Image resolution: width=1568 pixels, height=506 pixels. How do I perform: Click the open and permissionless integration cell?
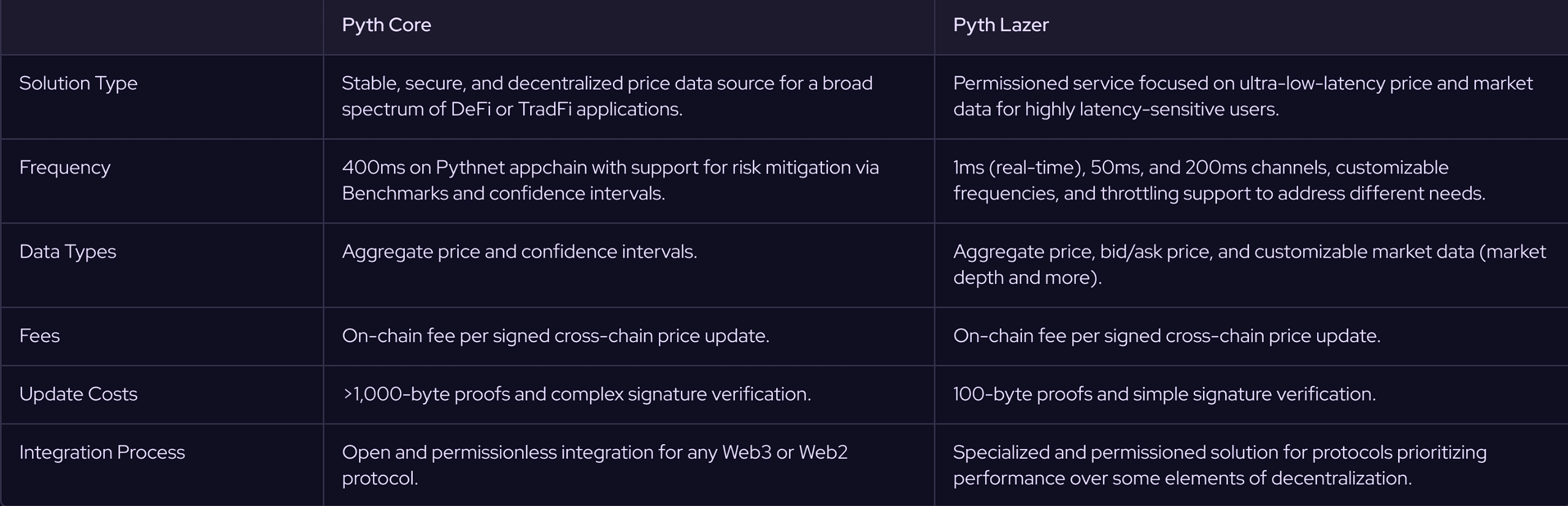(x=595, y=465)
